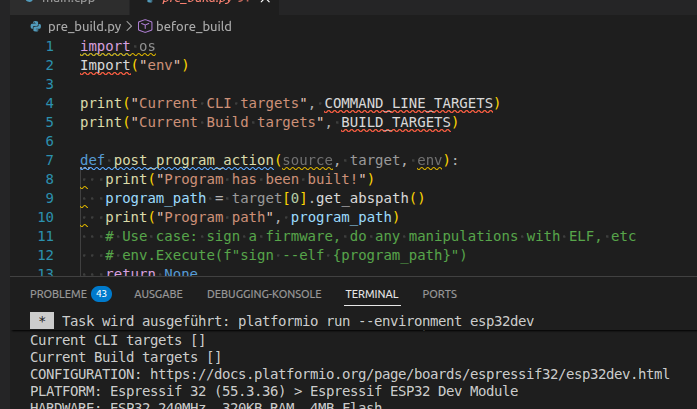Open the AUSGABE output tab
Image resolution: width=697 pixels, height=409 pixels.
[158, 294]
